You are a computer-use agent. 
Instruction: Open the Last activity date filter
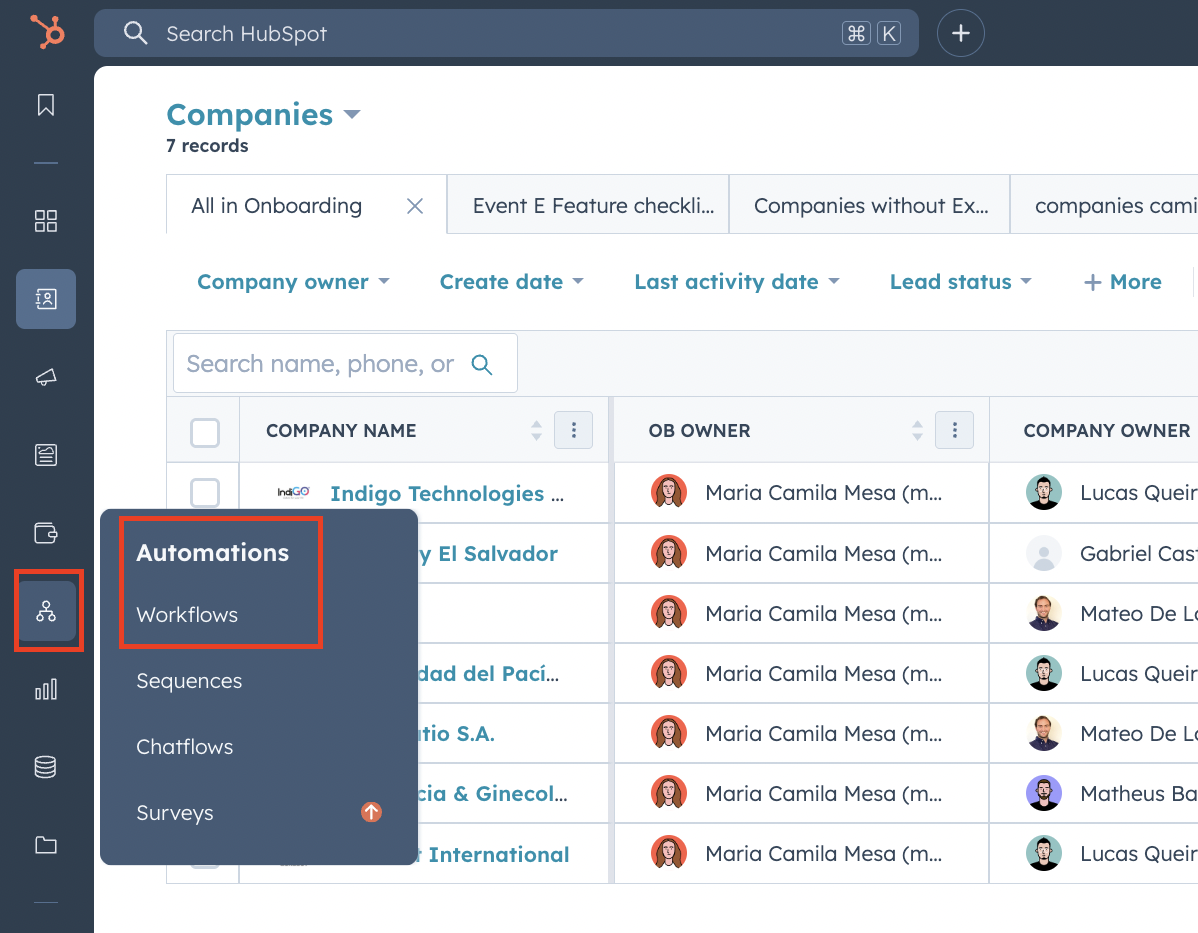pos(737,282)
